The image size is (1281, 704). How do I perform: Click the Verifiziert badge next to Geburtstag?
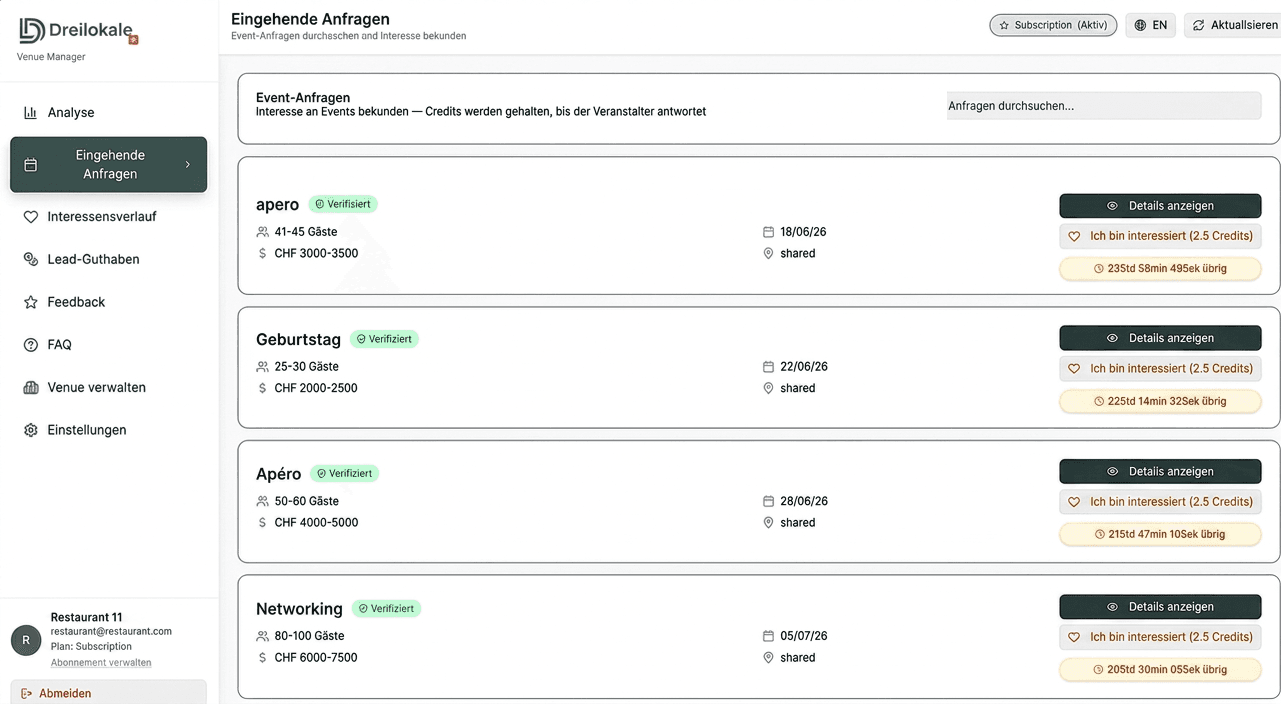point(385,339)
